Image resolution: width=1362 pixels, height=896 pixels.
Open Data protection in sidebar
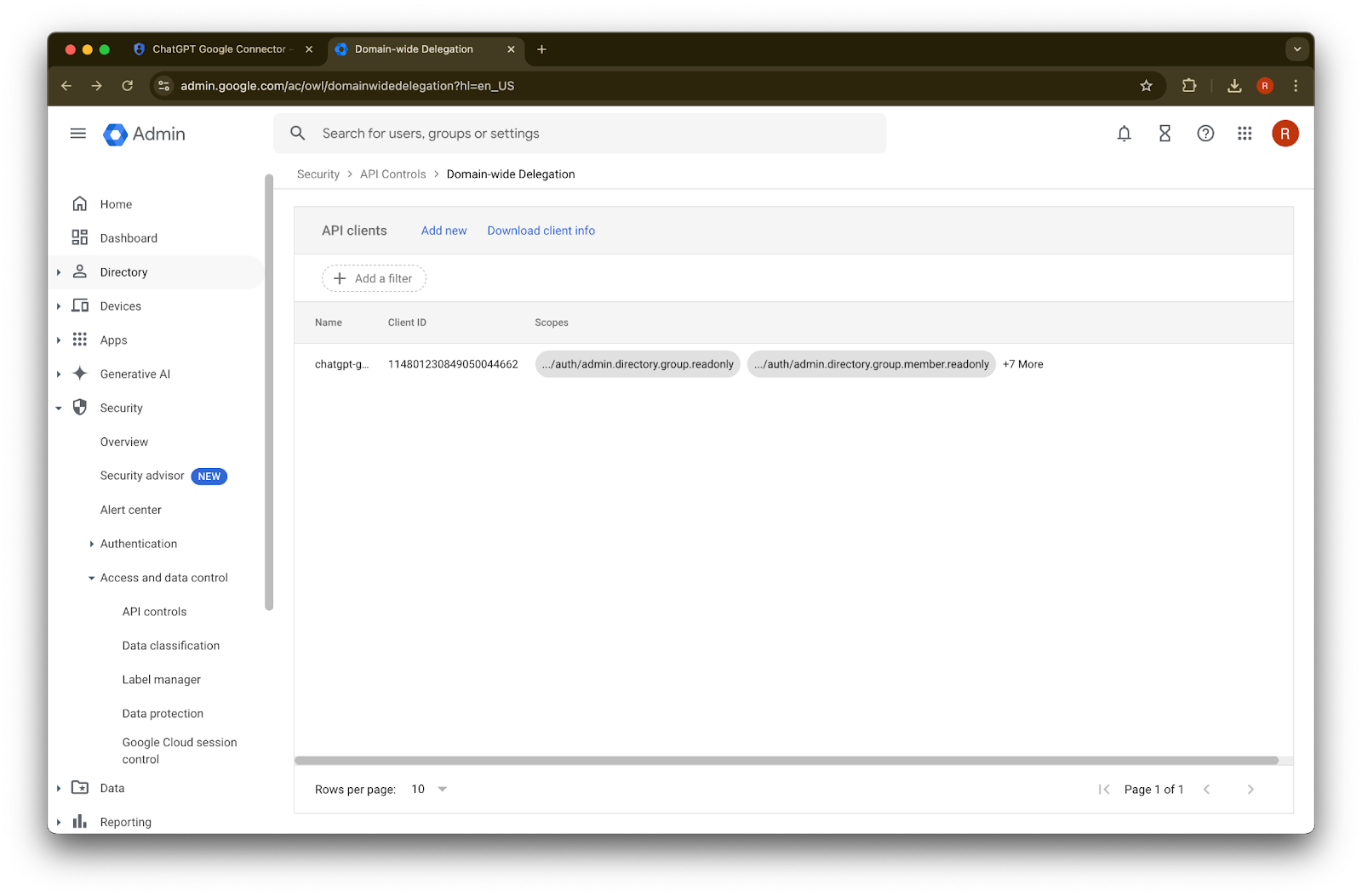click(163, 714)
